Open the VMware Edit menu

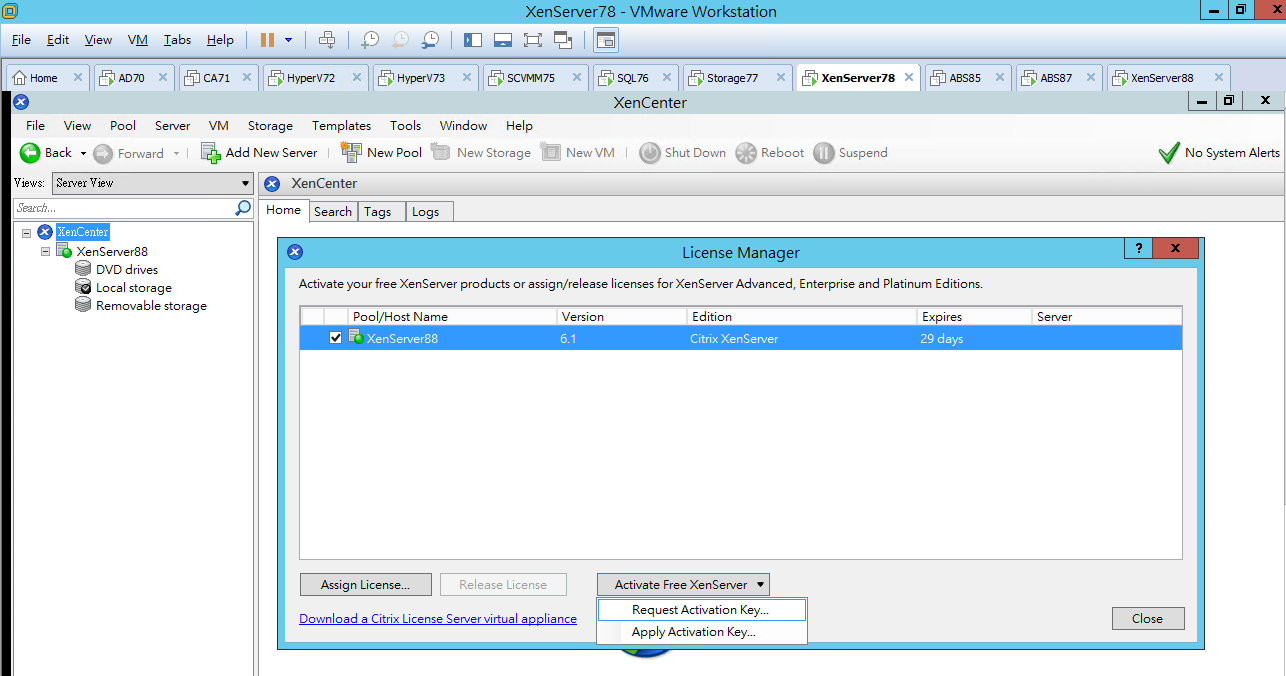point(58,40)
